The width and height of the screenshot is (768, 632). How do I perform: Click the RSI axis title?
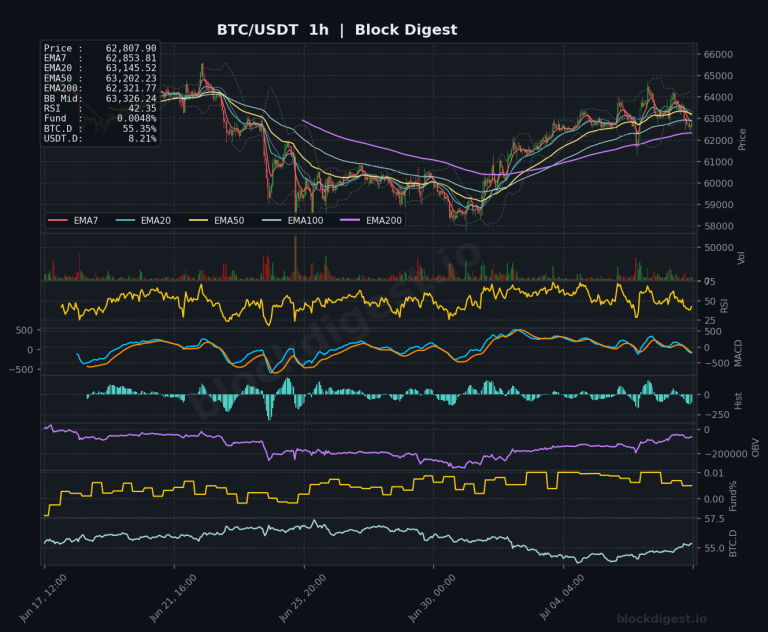pyautogui.click(x=724, y=306)
